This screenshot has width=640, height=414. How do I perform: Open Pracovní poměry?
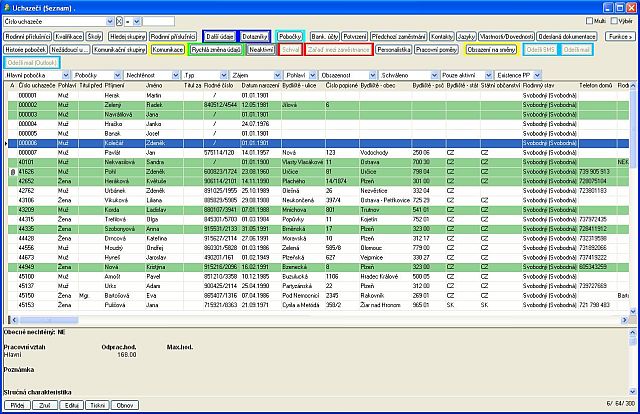point(436,50)
